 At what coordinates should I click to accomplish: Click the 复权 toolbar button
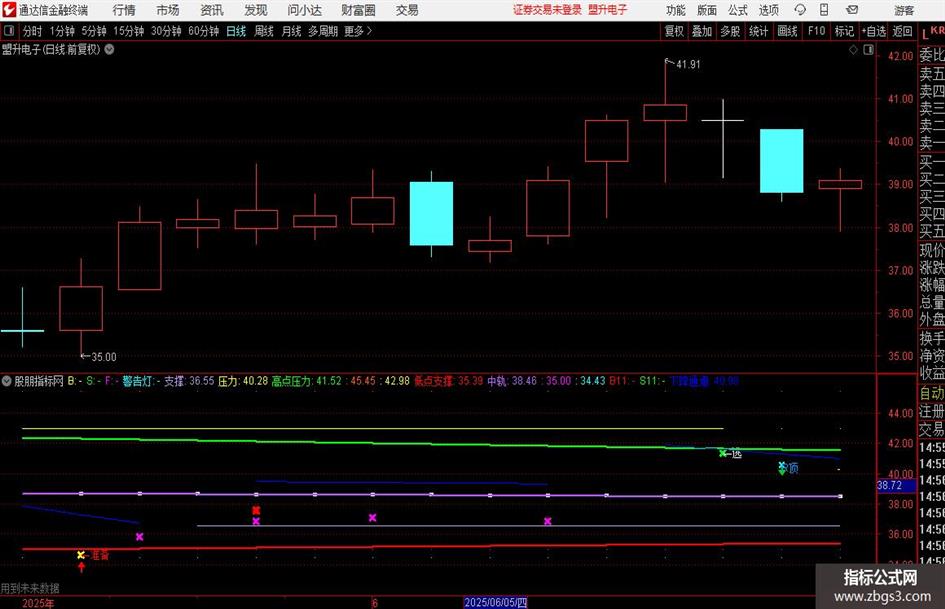tap(674, 31)
